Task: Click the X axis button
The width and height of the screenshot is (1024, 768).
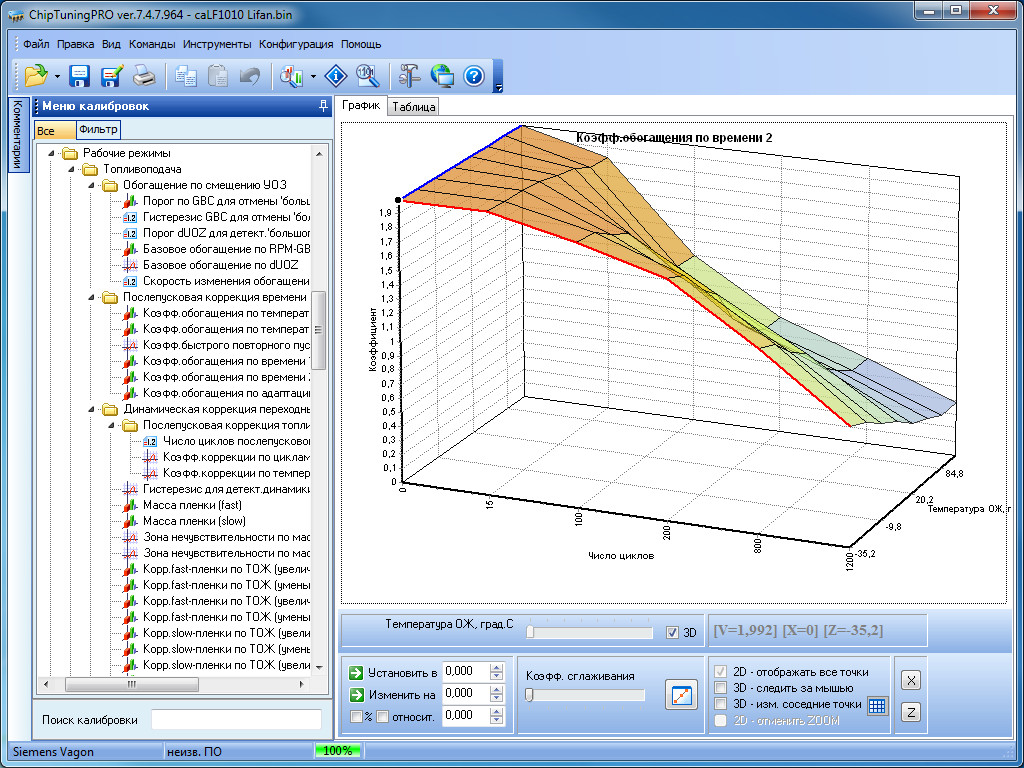Action: [911, 680]
